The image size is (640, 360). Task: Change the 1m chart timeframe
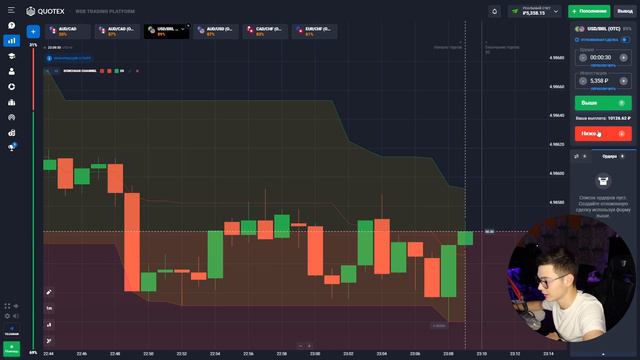pos(49,308)
